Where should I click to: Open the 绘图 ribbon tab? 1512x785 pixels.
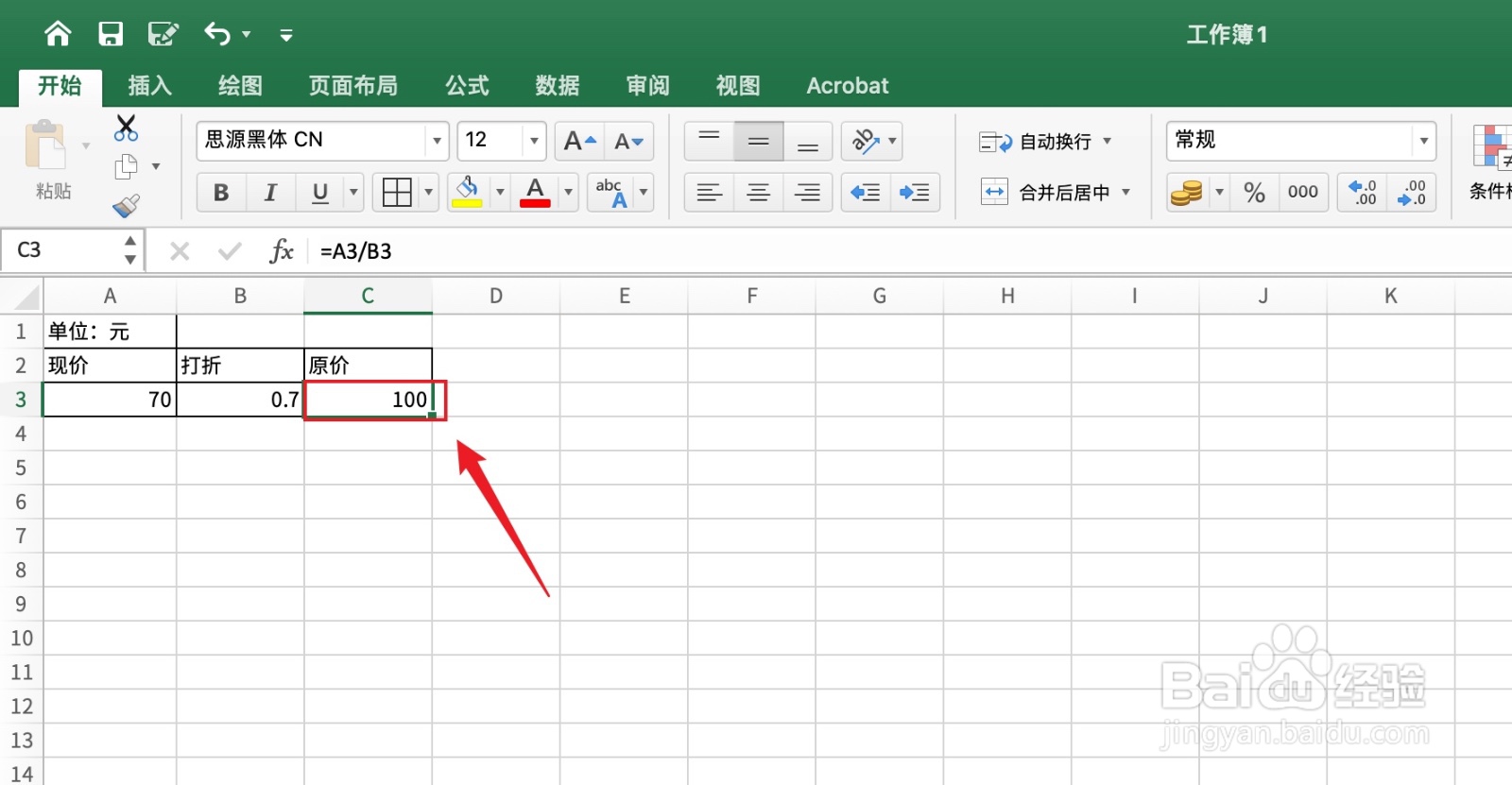pyautogui.click(x=240, y=86)
